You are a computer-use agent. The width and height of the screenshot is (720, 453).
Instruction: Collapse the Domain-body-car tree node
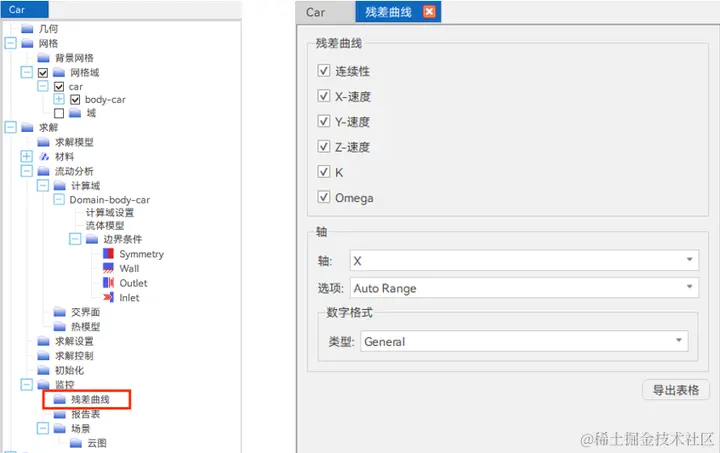[59, 200]
